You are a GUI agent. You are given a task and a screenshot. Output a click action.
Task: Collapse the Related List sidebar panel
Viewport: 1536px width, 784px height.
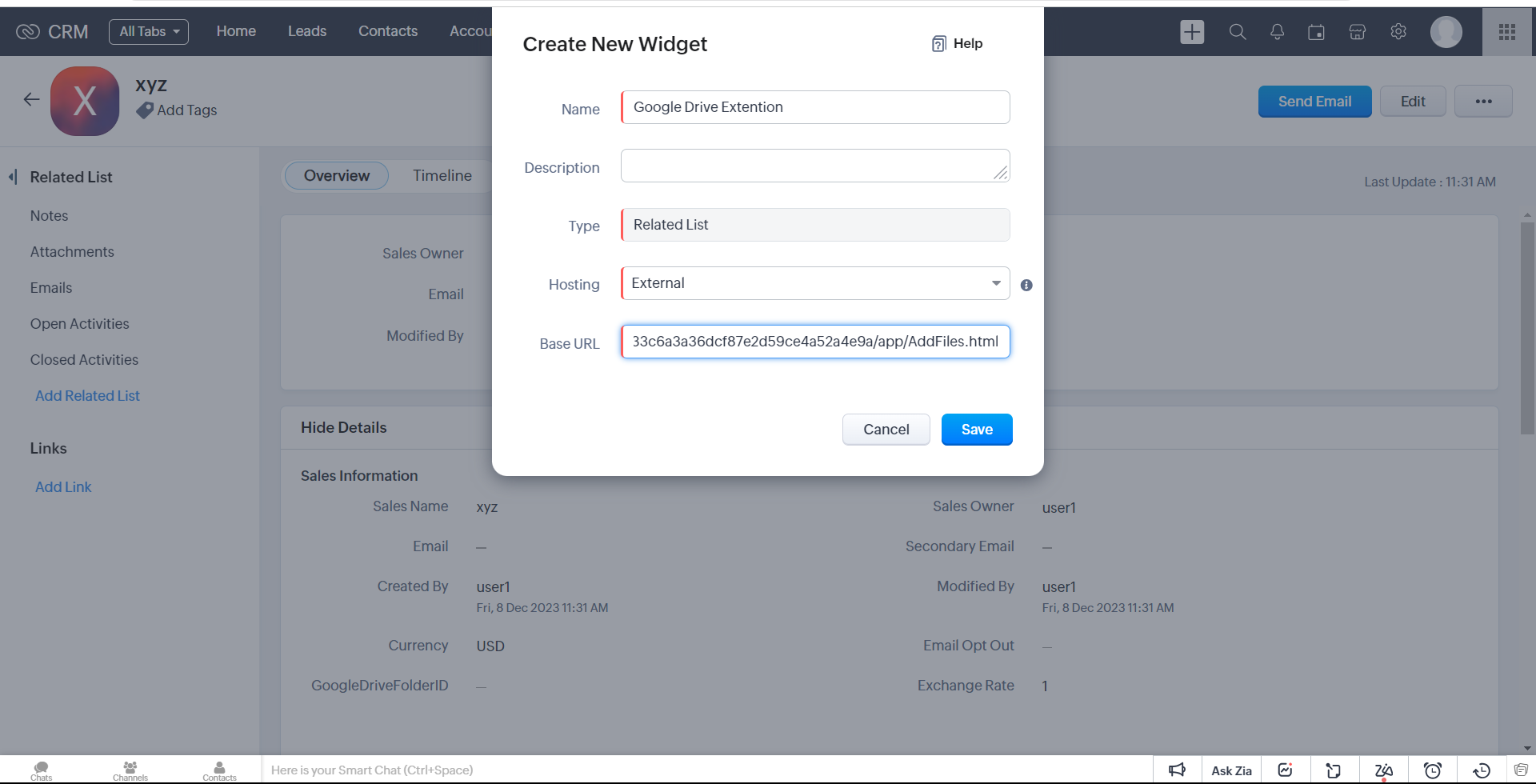click(x=13, y=177)
